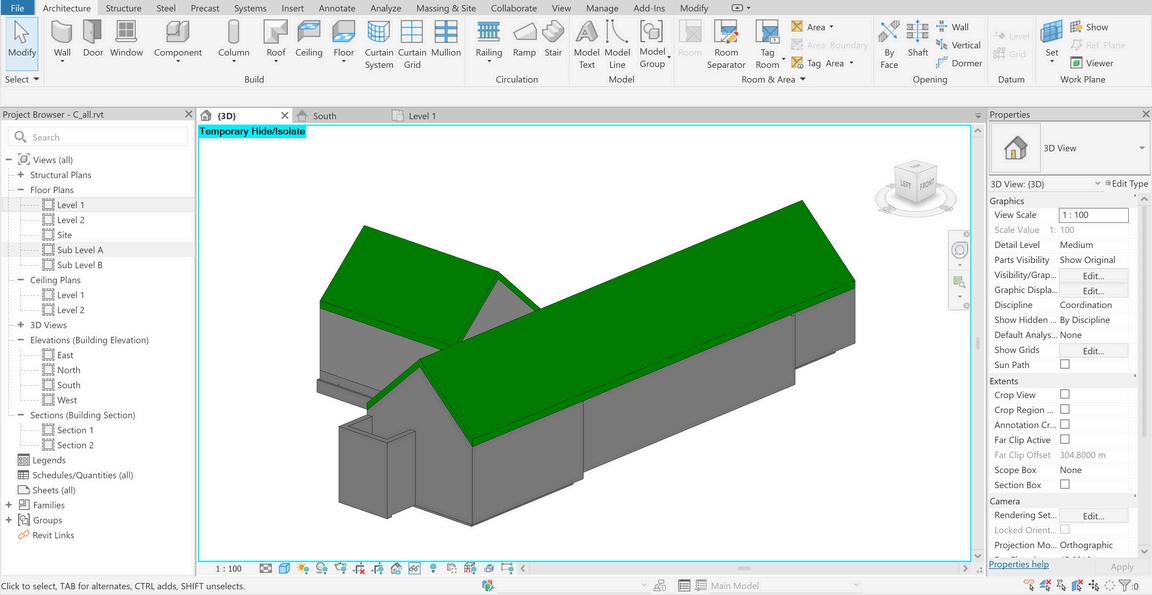Viewport: 1152px width, 595px height.
Task: Select the Curtain Grid tool
Action: tap(412, 45)
